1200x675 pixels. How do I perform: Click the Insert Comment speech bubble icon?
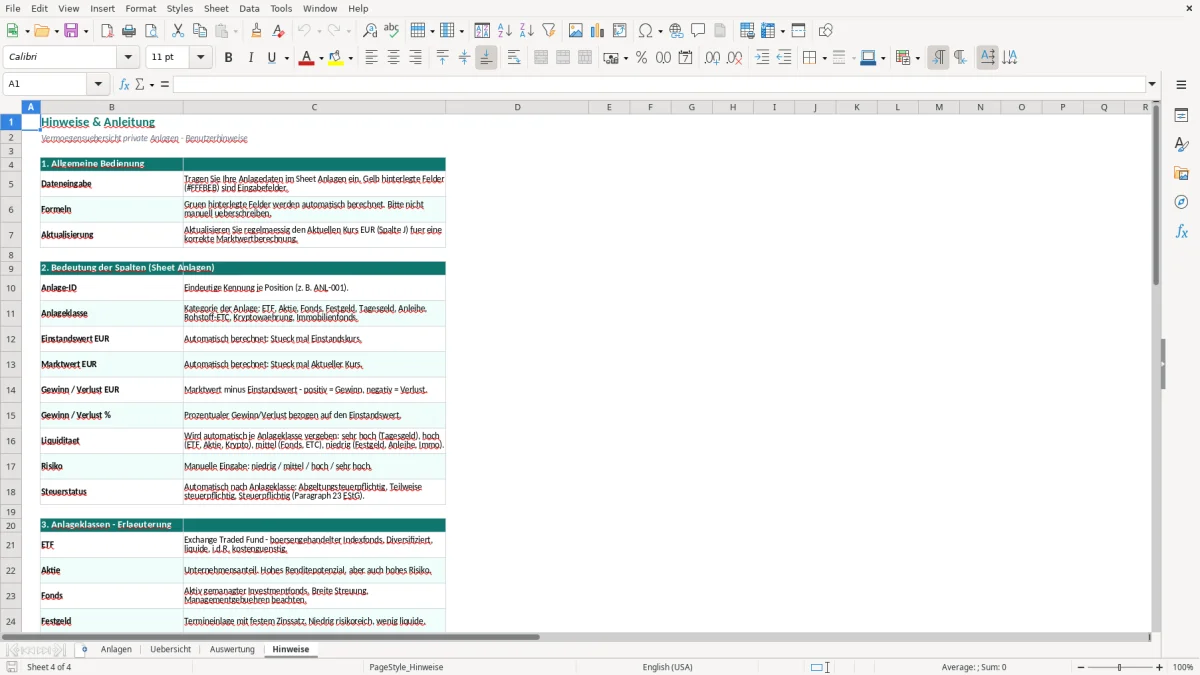tap(698, 31)
